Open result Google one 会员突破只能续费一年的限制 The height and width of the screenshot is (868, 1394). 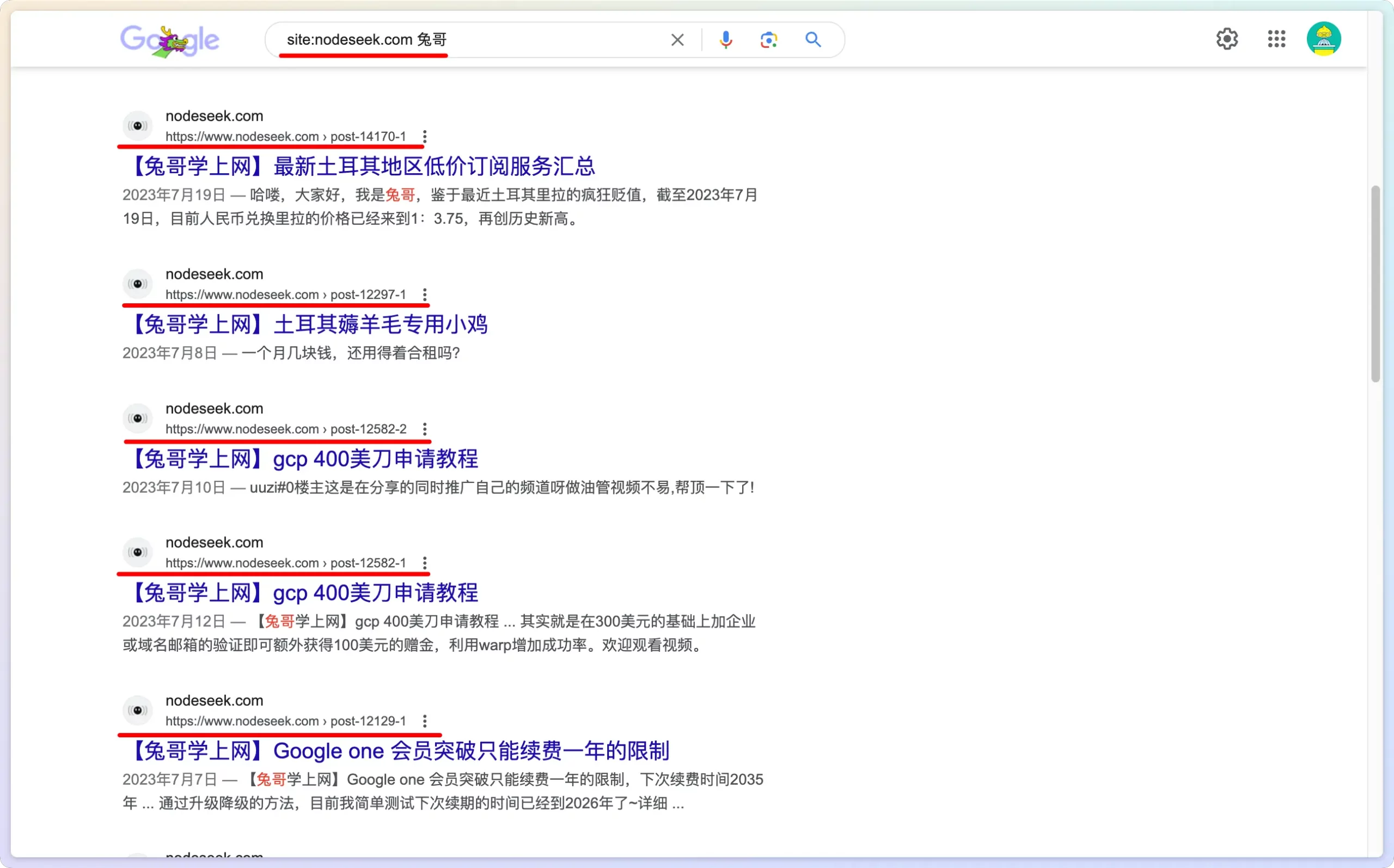(396, 751)
